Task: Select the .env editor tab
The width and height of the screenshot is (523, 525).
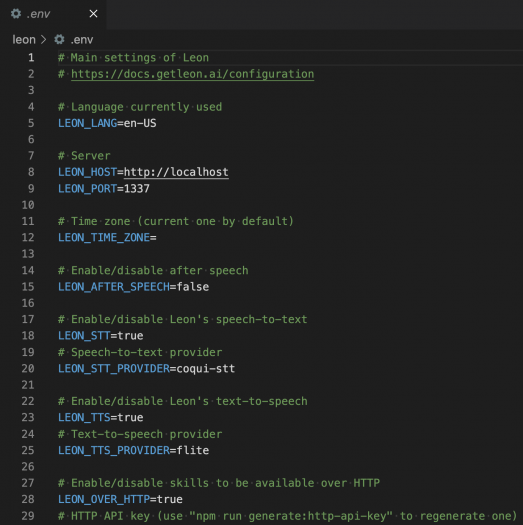Action: click(53, 14)
